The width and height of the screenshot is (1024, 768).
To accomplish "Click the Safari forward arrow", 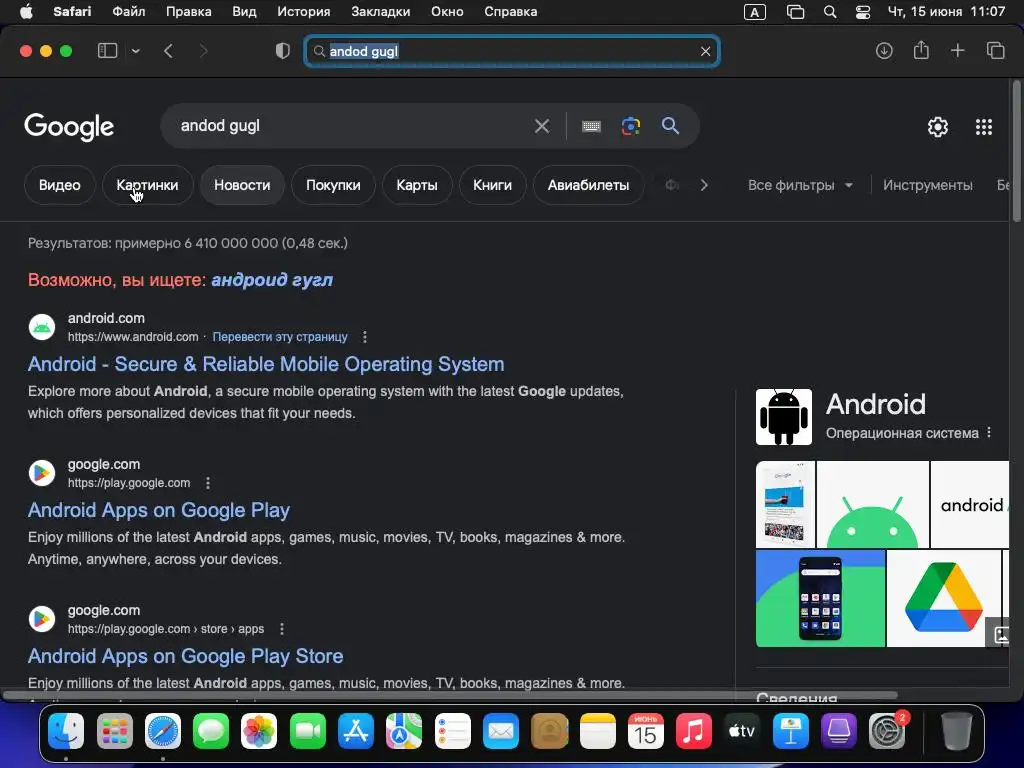I will (203, 51).
